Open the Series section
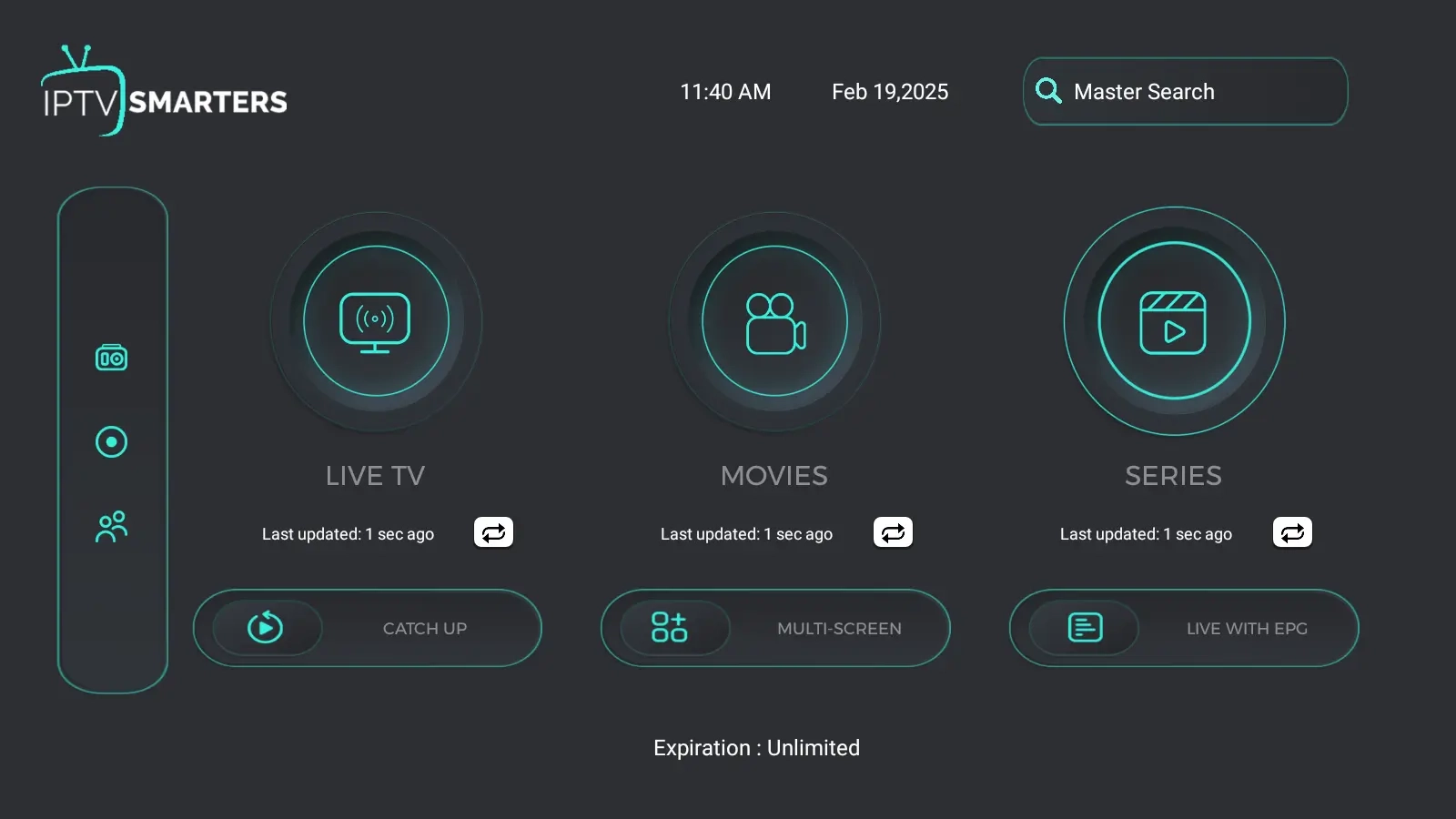Screen dimensions: 1456x819 (x=1174, y=321)
